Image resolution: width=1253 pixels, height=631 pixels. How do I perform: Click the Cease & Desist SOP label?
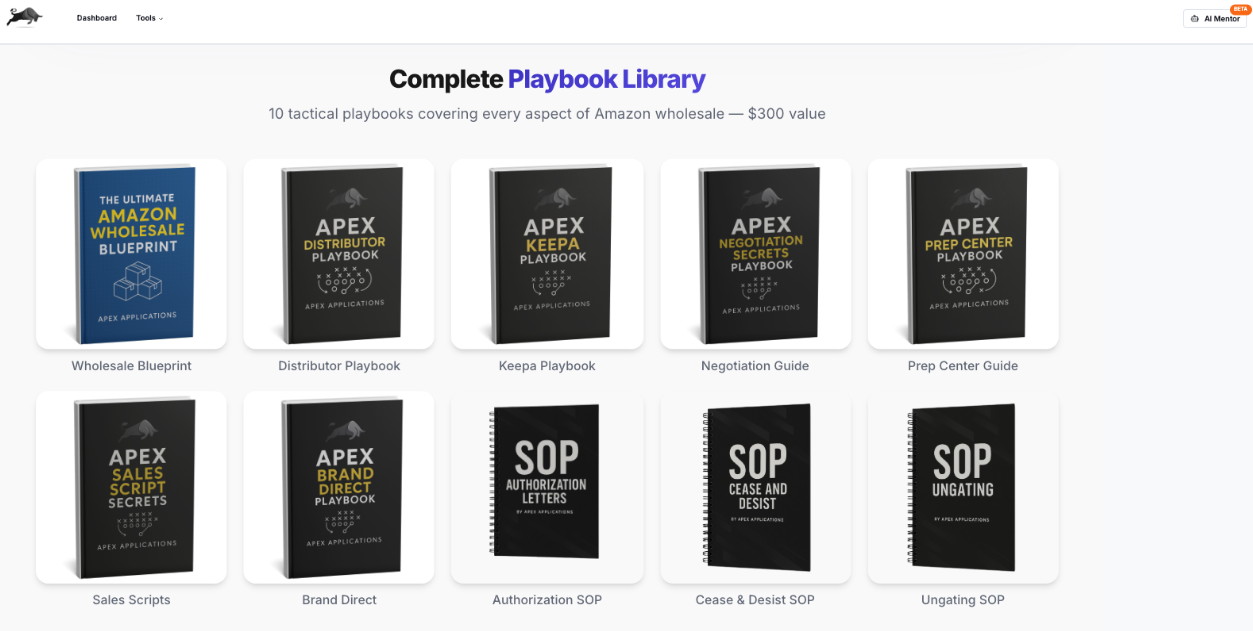click(755, 600)
